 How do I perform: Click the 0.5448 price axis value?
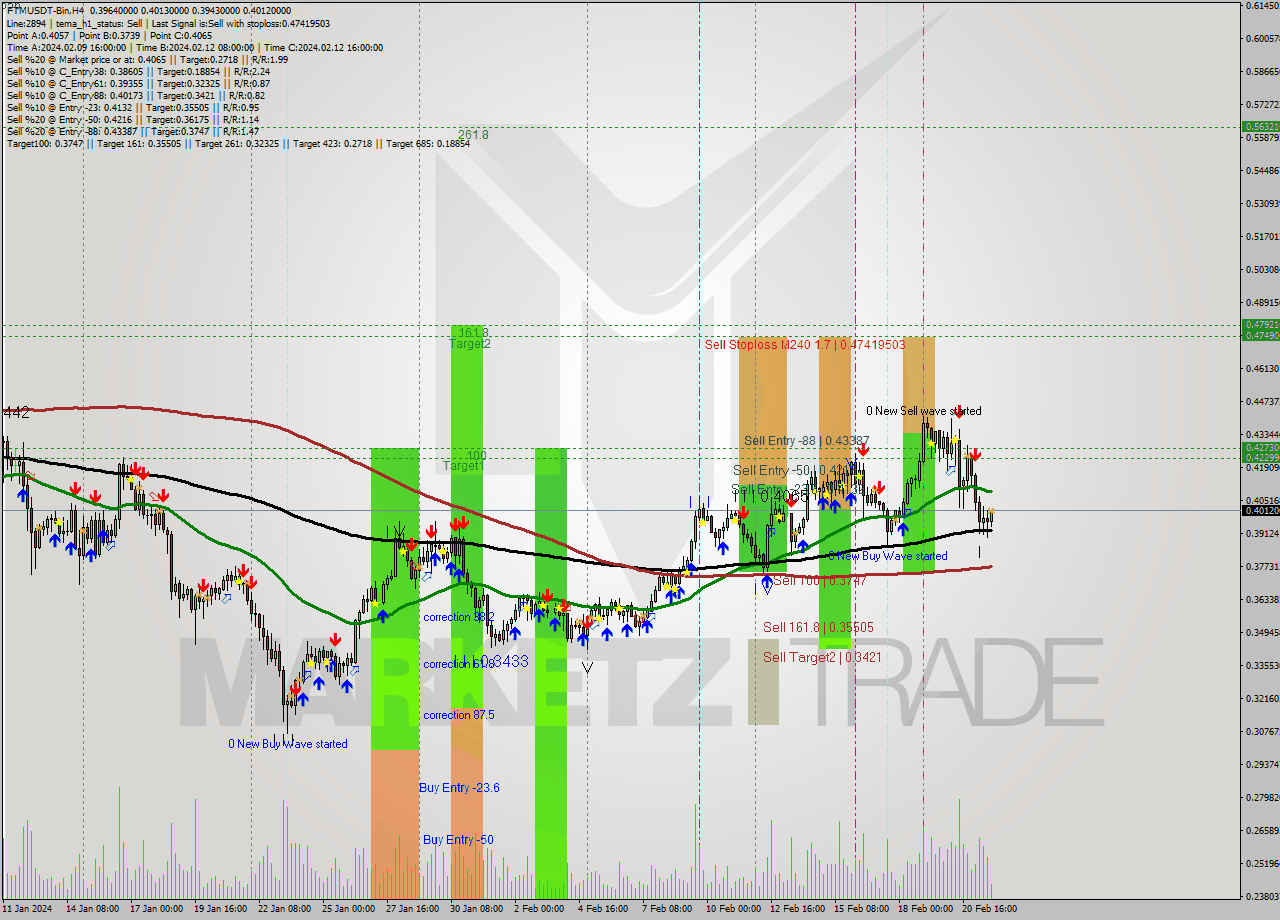1262,171
